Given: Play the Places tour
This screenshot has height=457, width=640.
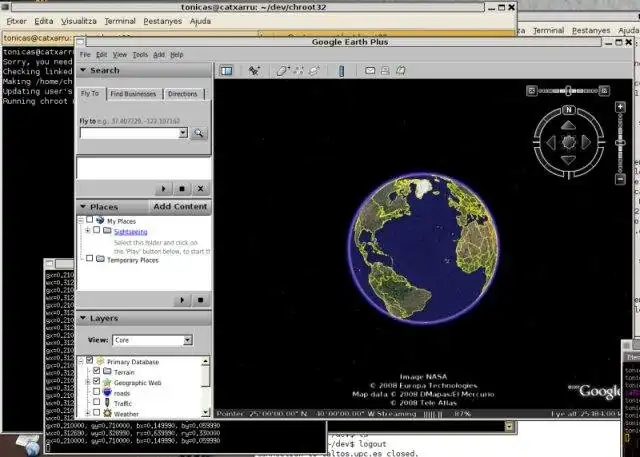Looking at the screenshot, I should click(182, 300).
